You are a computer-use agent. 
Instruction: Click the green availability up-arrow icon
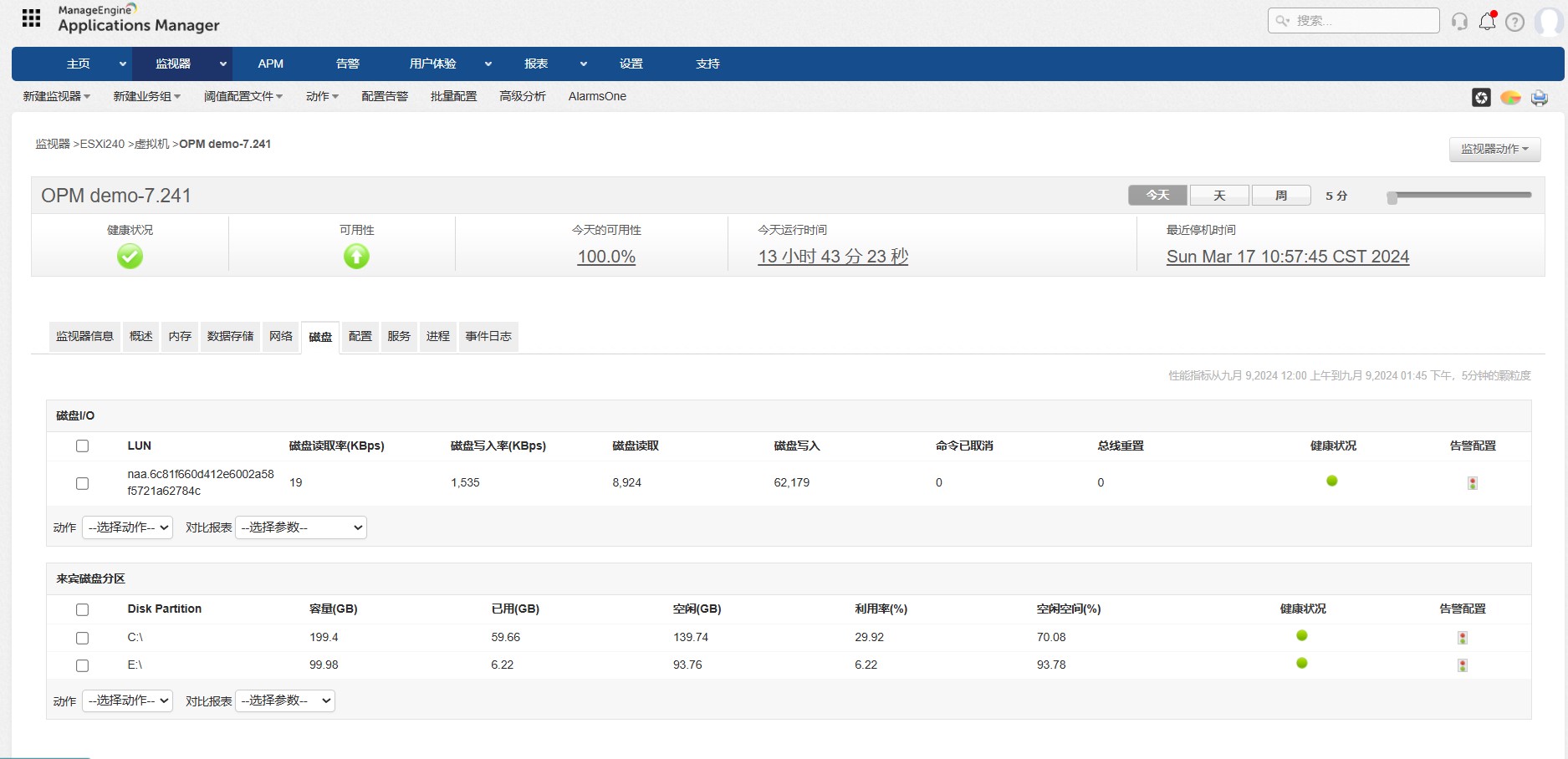click(356, 256)
